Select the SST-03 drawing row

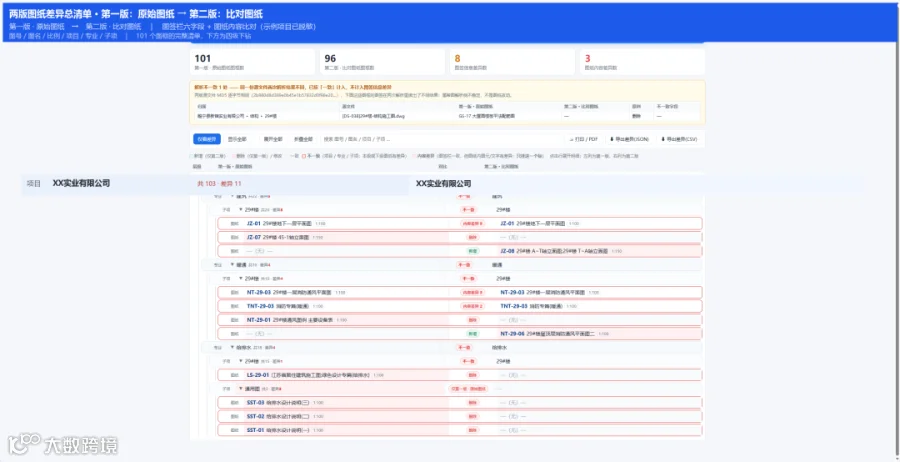pos(460,402)
